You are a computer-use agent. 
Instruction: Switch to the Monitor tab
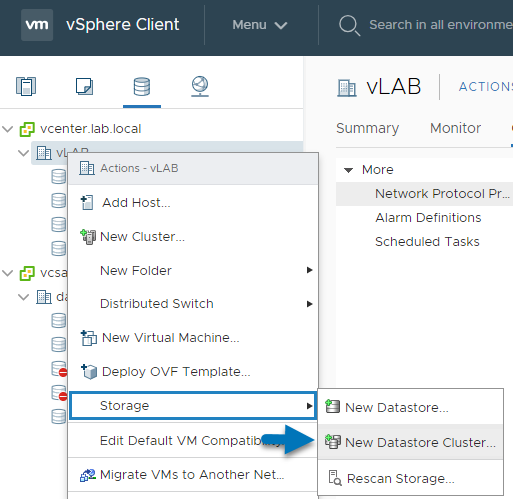455,128
